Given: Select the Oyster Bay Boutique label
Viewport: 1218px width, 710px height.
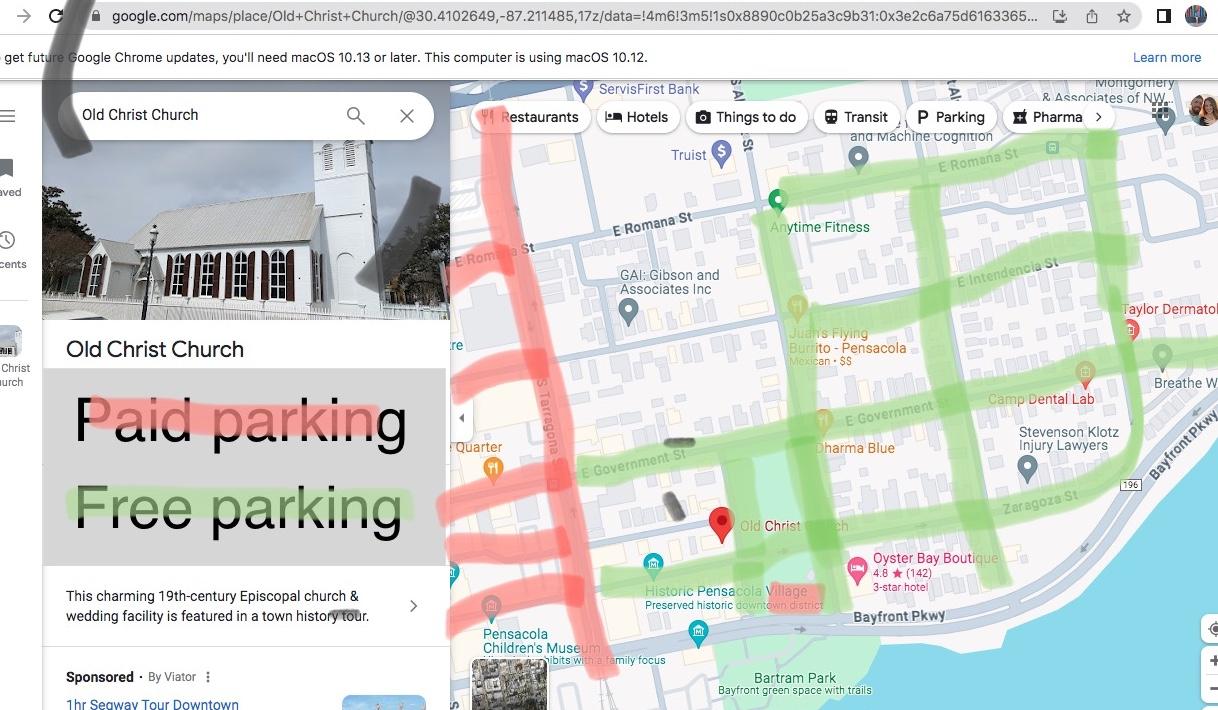Looking at the screenshot, I should [x=935, y=558].
